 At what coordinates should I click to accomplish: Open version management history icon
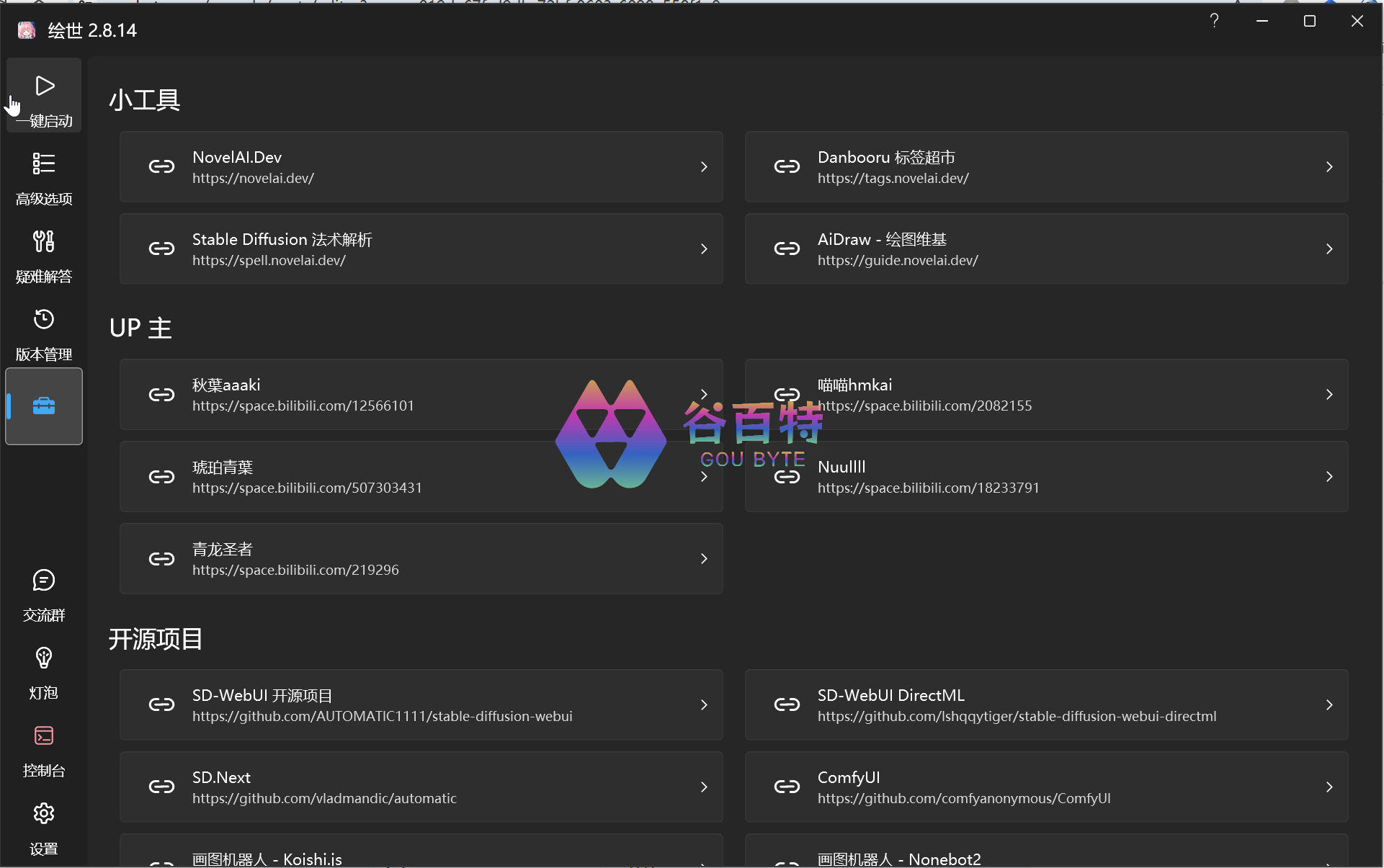click(x=44, y=320)
